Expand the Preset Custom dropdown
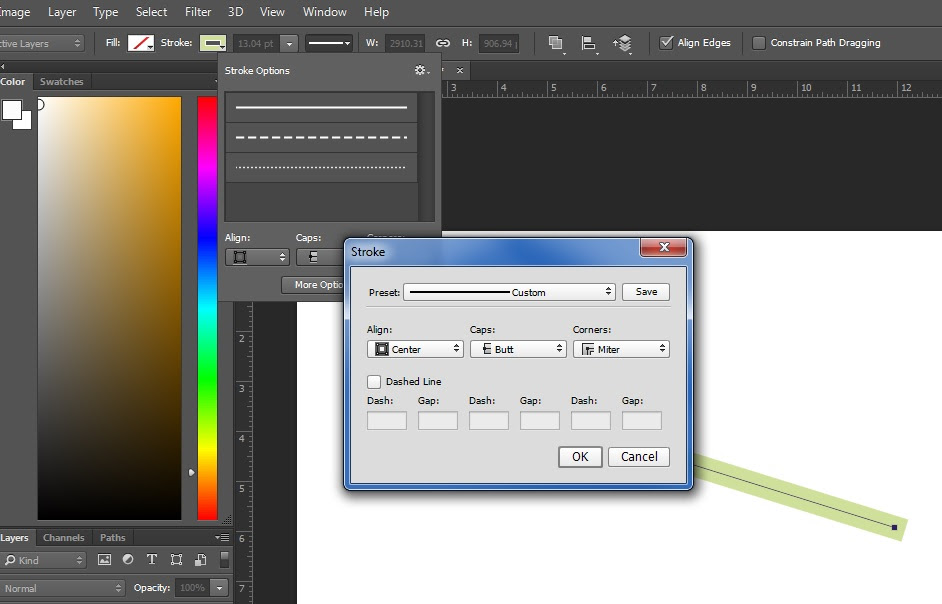 pyautogui.click(x=509, y=292)
